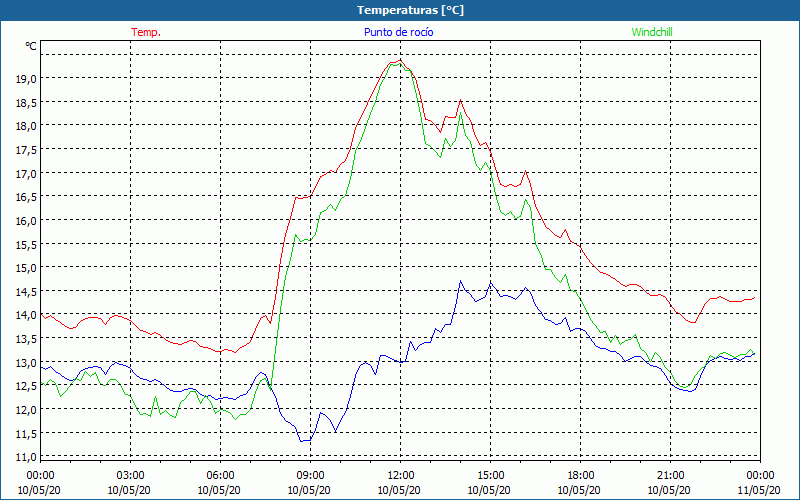This screenshot has width=800, height=500.
Task: Click the 15,5 y-axis value
Action: [27, 244]
